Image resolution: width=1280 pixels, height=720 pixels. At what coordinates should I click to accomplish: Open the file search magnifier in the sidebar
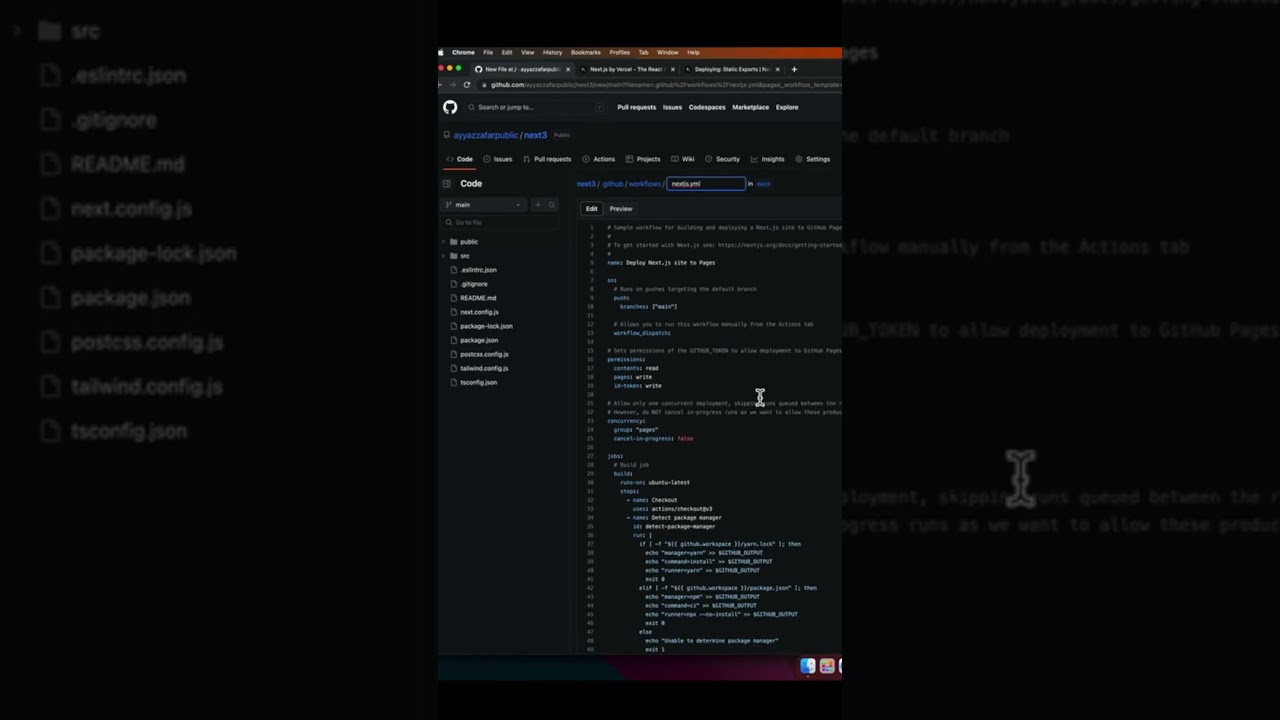click(x=551, y=205)
